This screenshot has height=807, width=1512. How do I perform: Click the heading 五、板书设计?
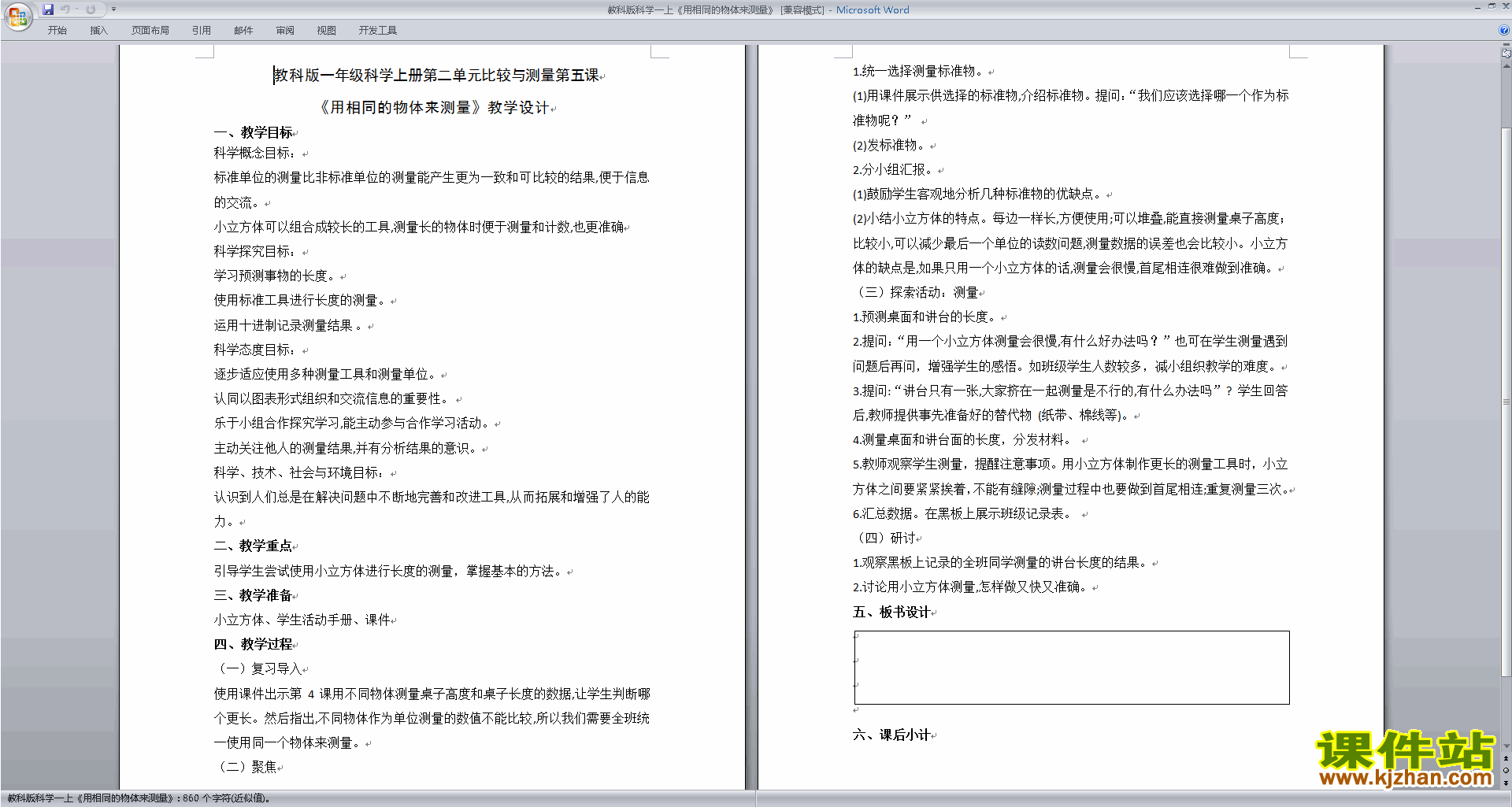[891, 612]
